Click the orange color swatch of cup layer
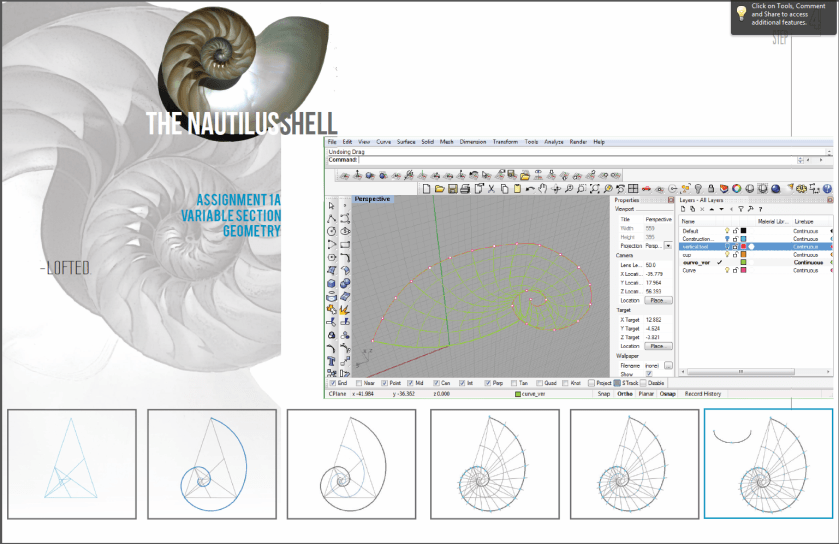 (x=743, y=255)
